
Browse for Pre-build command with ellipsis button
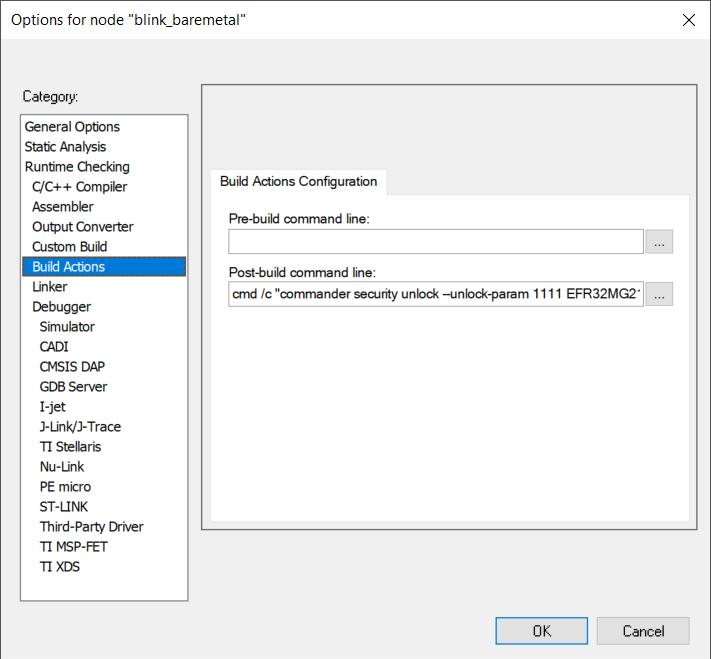pos(659,241)
